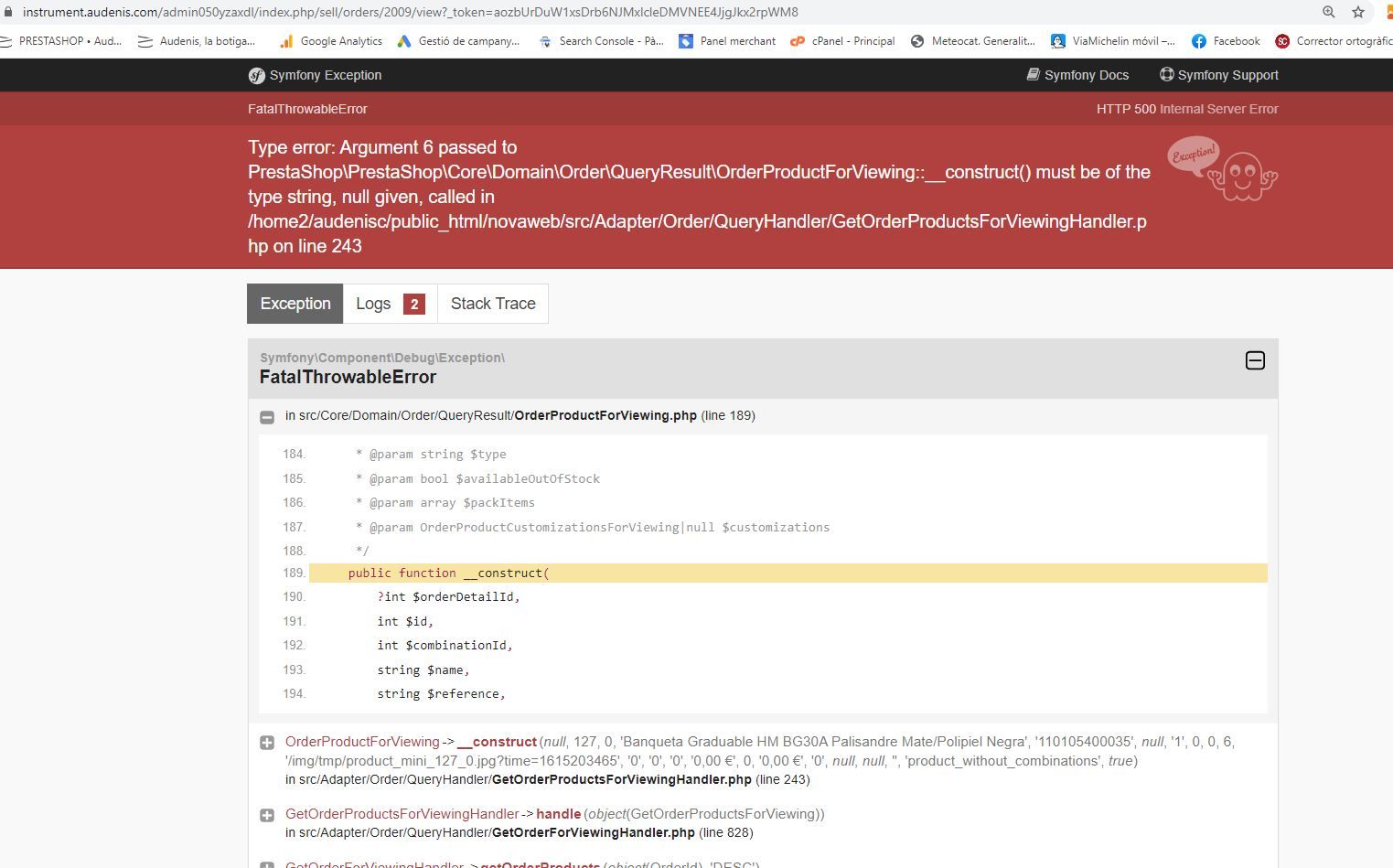Collapse the FatalThrowableError exception panel
The height and width of the screenshot is (868, 1393).
(x=1255, y=360)
